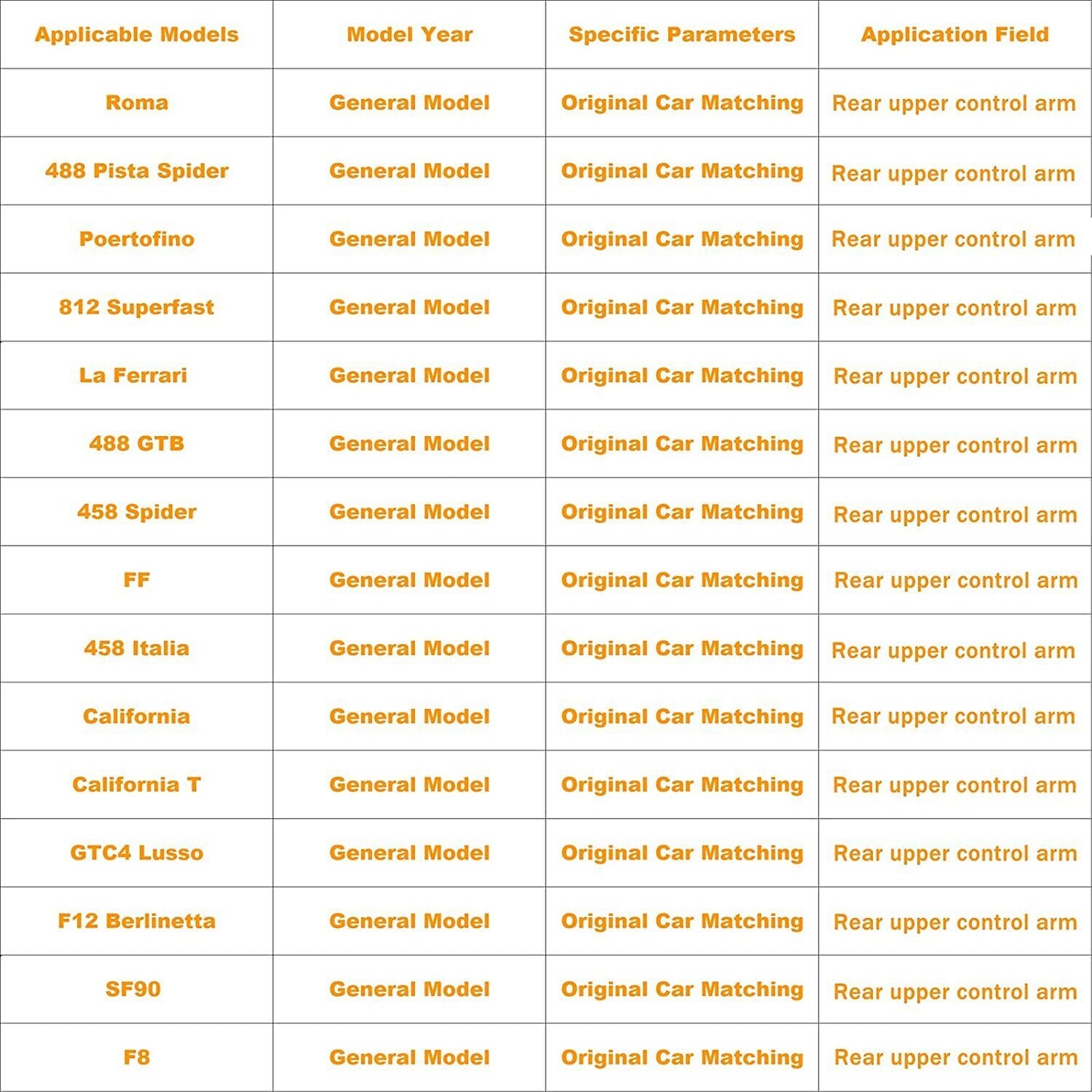Select the Roma model cell
The height and width of the screenshot is (1092, 1092).
pos(137,103)
